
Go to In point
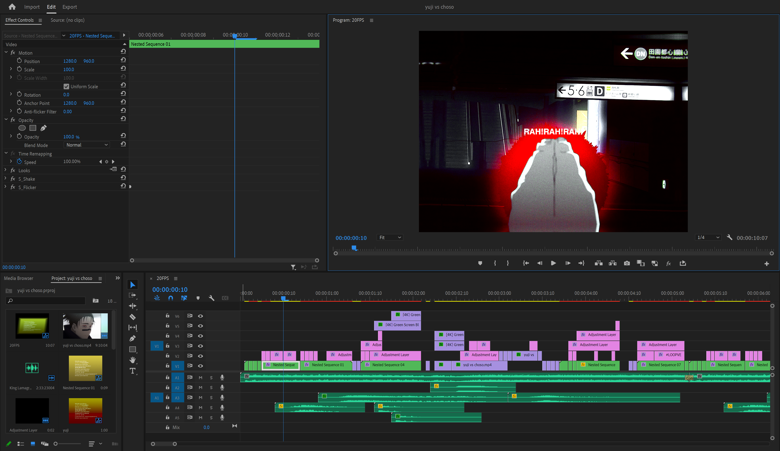tap(526, 264)
